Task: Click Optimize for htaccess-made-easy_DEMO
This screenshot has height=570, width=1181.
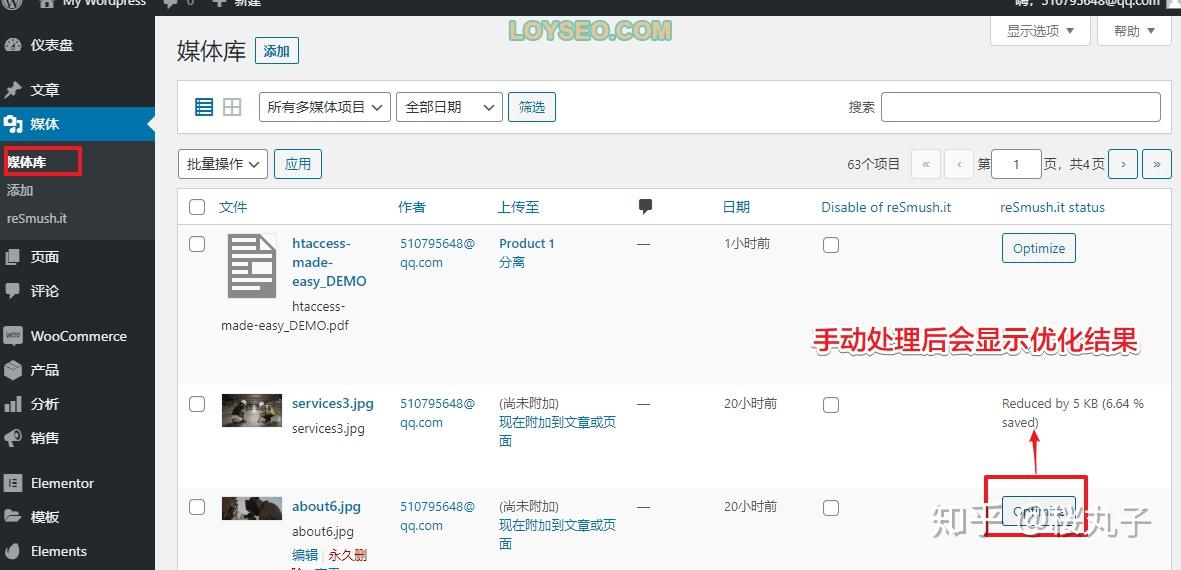Action: coord(1039,248)
